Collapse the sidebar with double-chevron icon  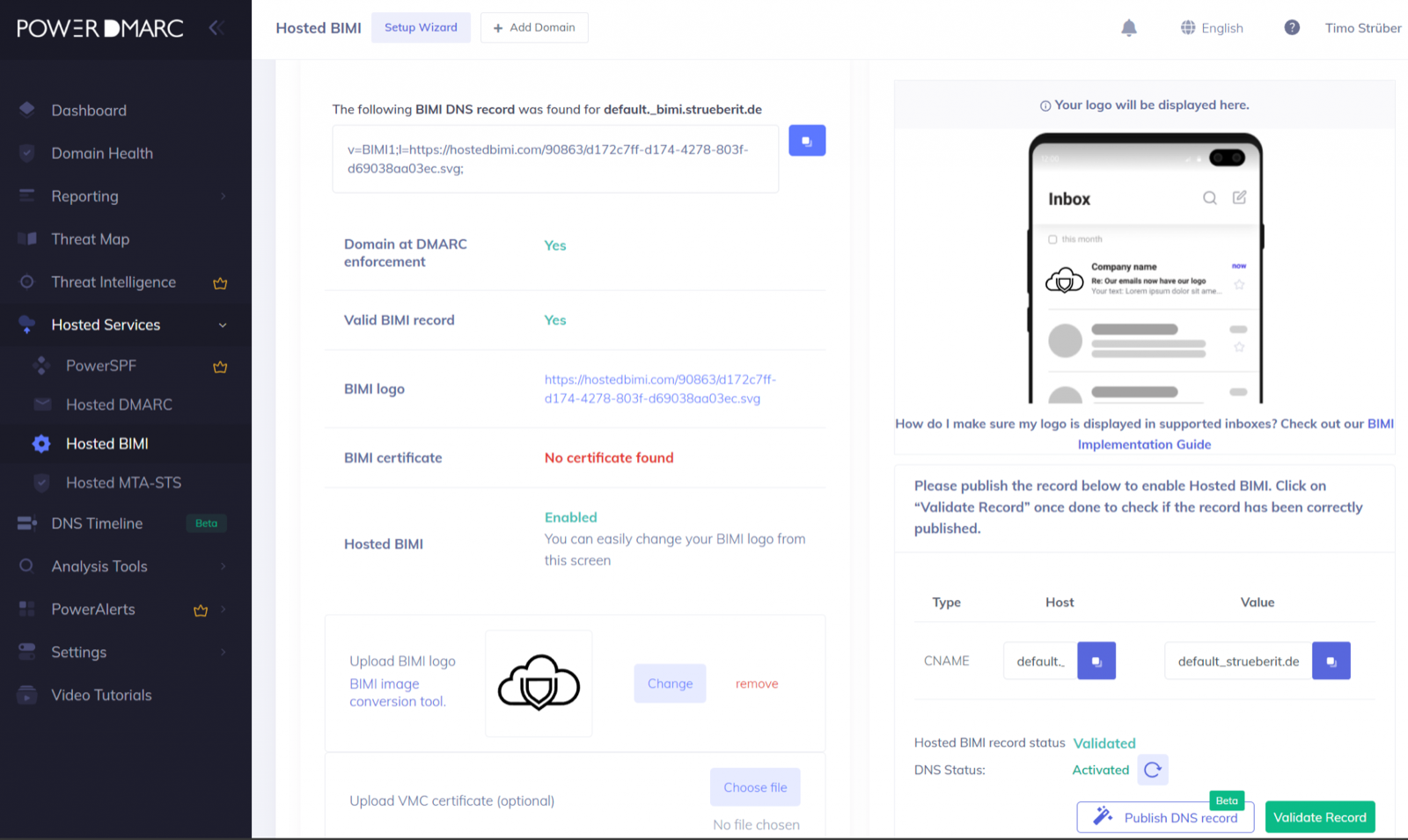[216, 28]
